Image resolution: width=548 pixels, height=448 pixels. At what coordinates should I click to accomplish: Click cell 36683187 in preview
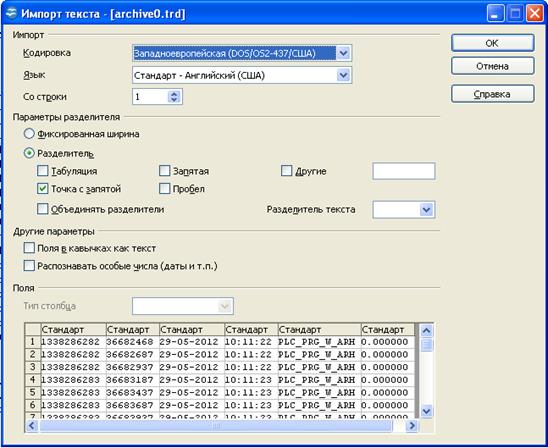click(132, 380)
